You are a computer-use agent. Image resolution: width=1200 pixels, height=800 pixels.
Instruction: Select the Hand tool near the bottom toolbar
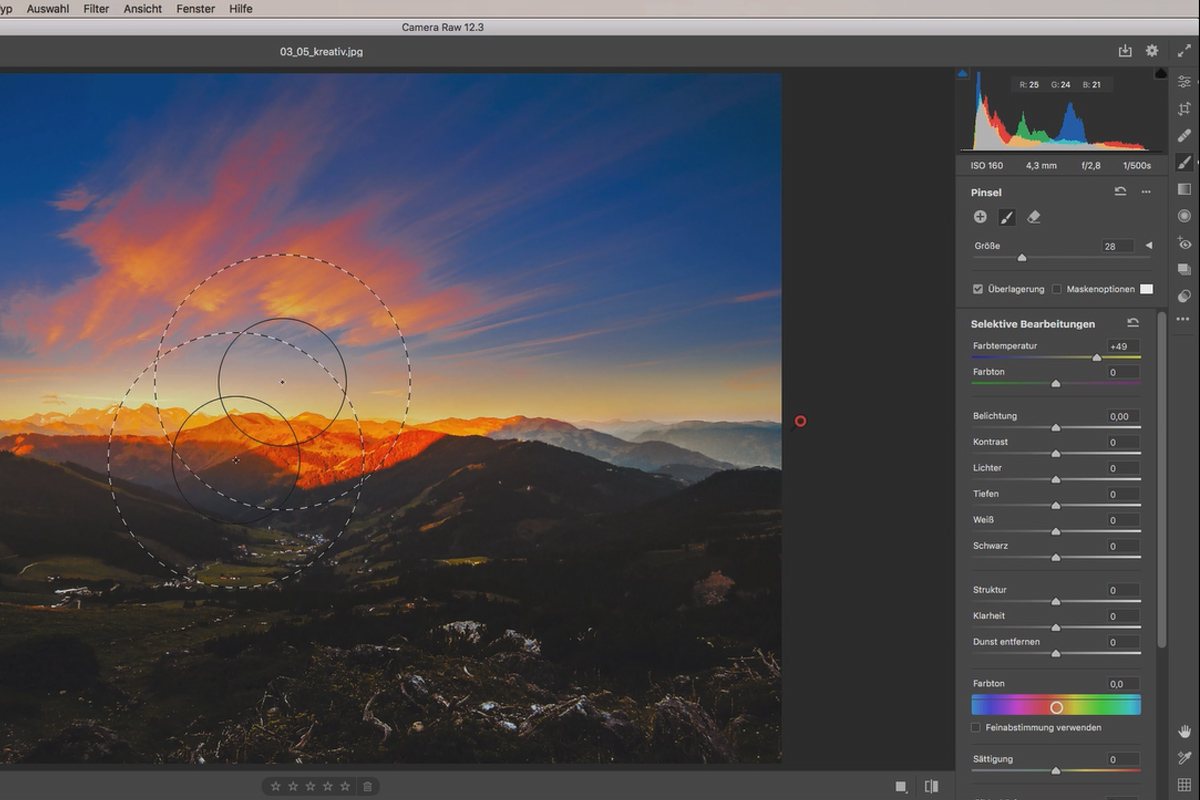[x=1185, y=732]
